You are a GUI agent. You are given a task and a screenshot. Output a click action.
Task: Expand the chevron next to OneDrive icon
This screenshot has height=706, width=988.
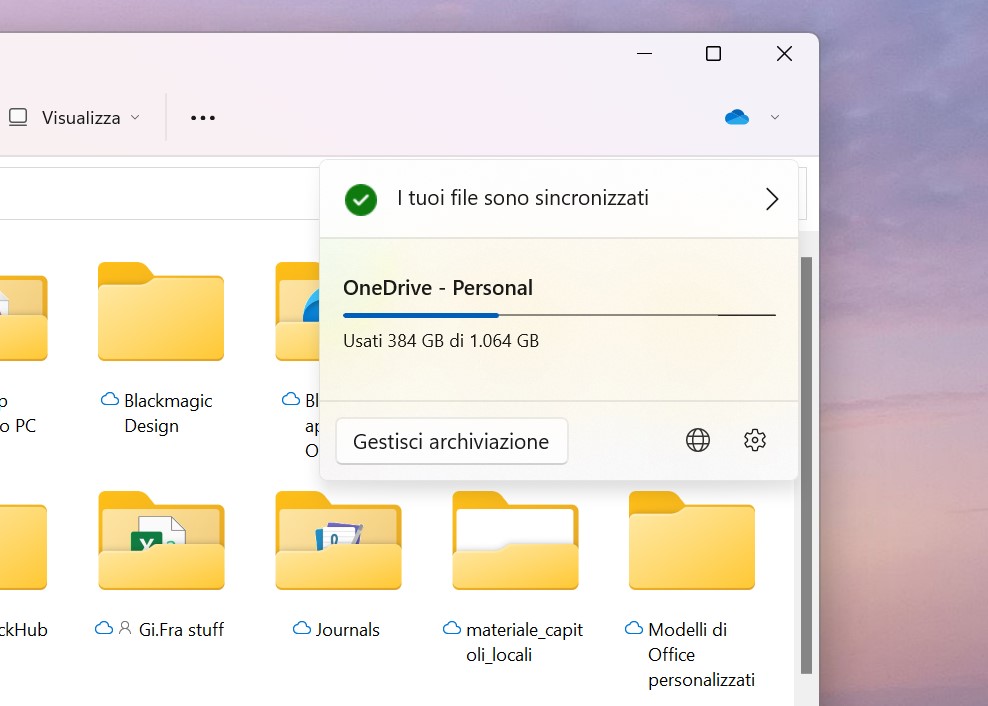(x=775, y=117)
